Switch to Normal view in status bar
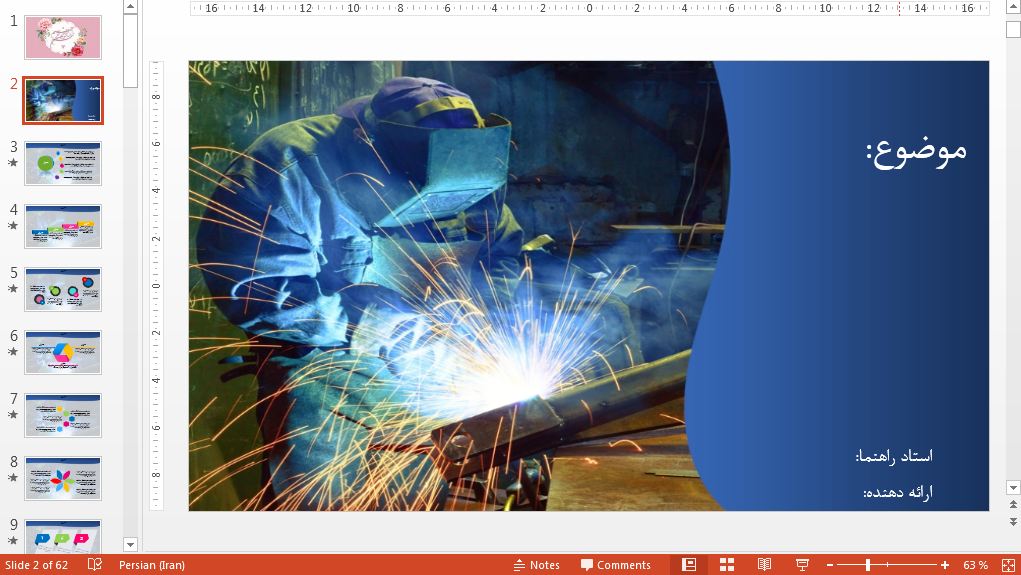1021x575 pixels. [x=689, y=565]
